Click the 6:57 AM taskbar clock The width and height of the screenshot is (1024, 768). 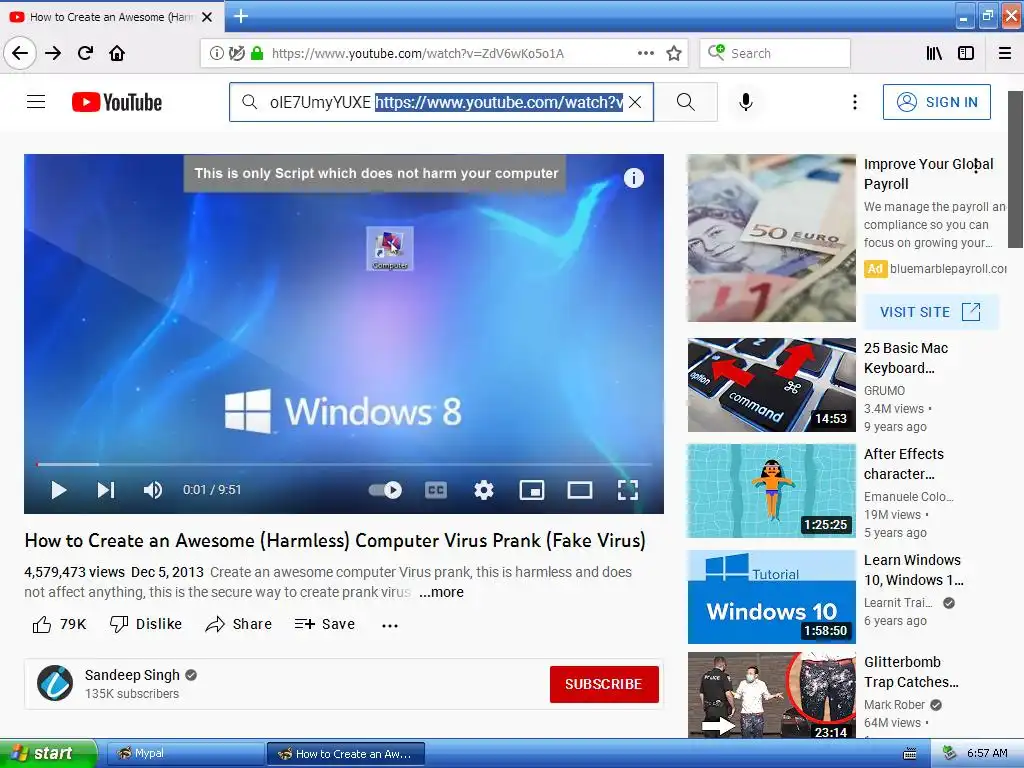987,754
